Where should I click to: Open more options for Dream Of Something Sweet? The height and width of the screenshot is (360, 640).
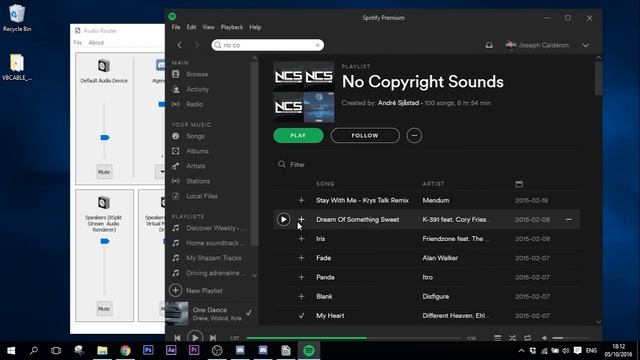point(569,220)
